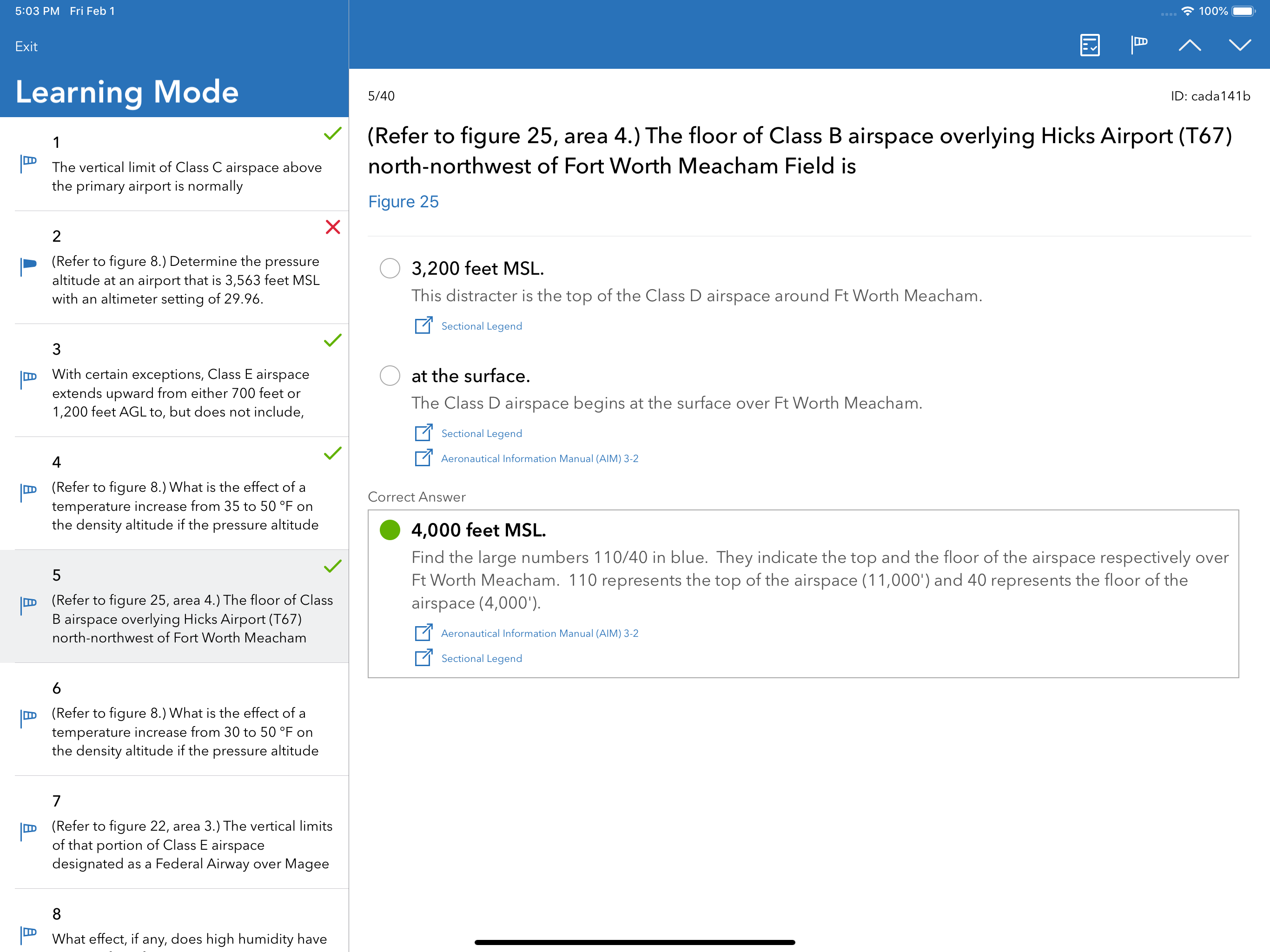The width and height of the screenshot is (1270, 952).
Task: Open question 8 about high humidity effect
Action: [174, 921]
